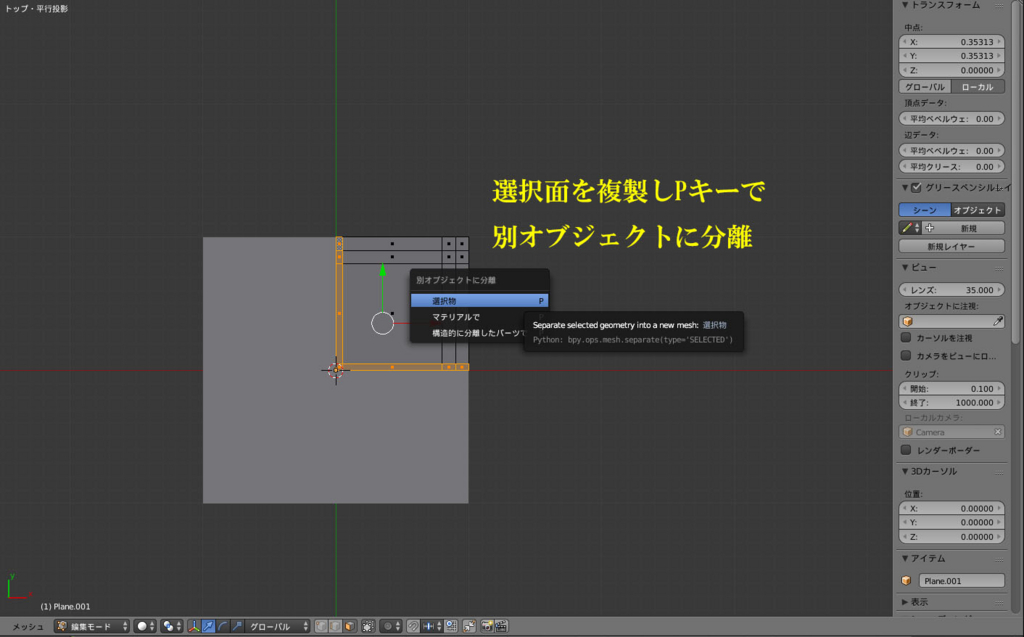Click the 中点 Z 0.00000 field
The image size is (1024, 637).
tap(952, 71)
